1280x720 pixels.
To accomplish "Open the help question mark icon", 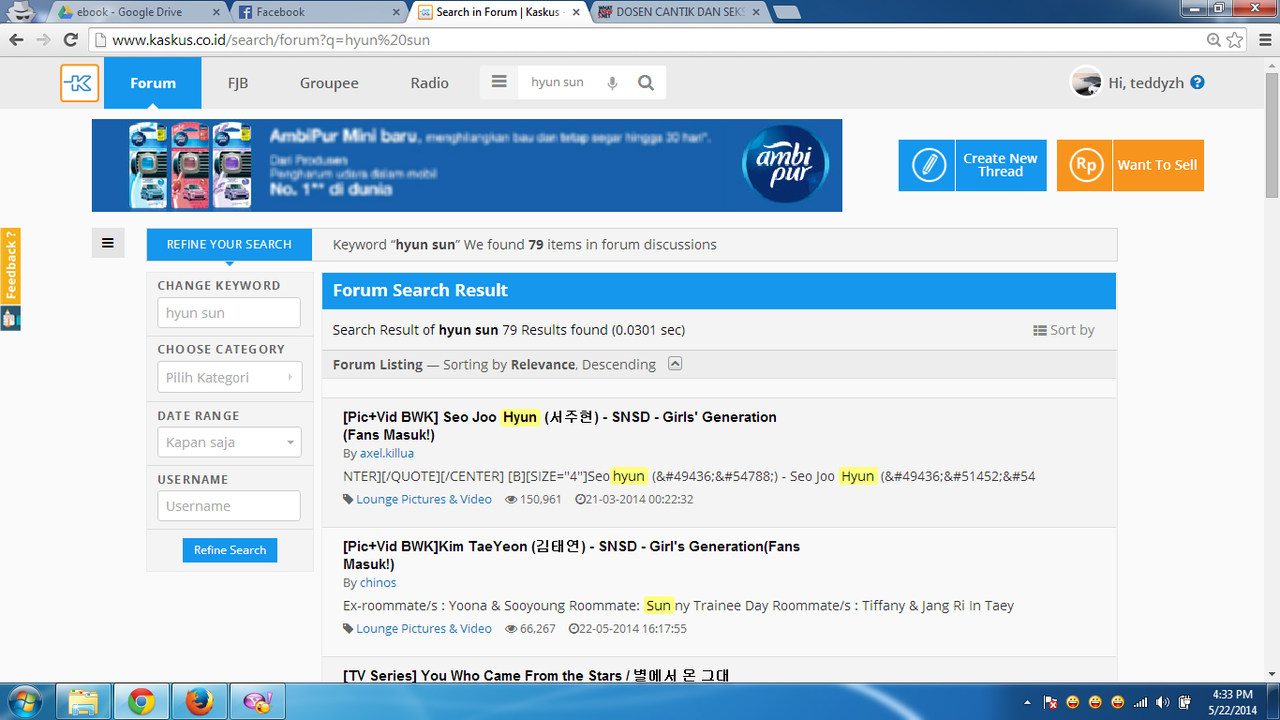I will point(1197,83).
